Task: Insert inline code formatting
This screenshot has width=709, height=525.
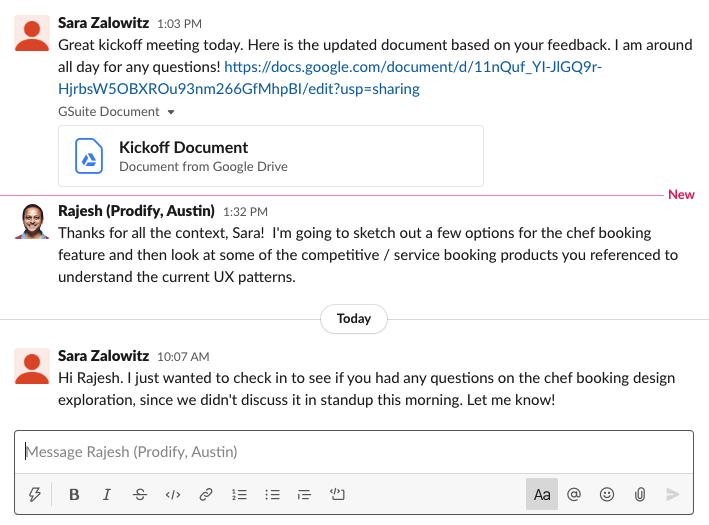Action: (173, 494)
